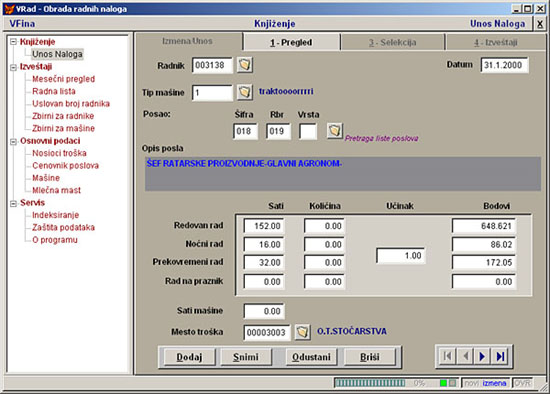Image resolution: width=550 pixels, height=394 pixels.
Task: Switch to 3 - Selekcija tab
Action: [393, 42]
